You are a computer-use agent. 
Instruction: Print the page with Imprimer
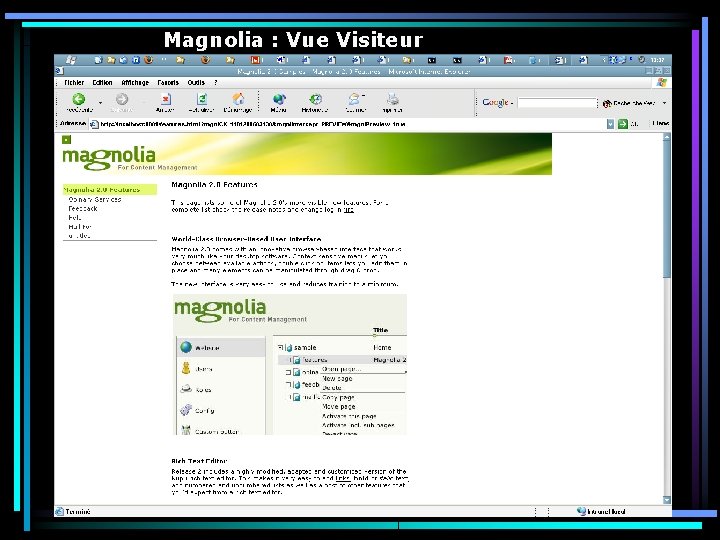pyautogui.click(x=392, y=102)
